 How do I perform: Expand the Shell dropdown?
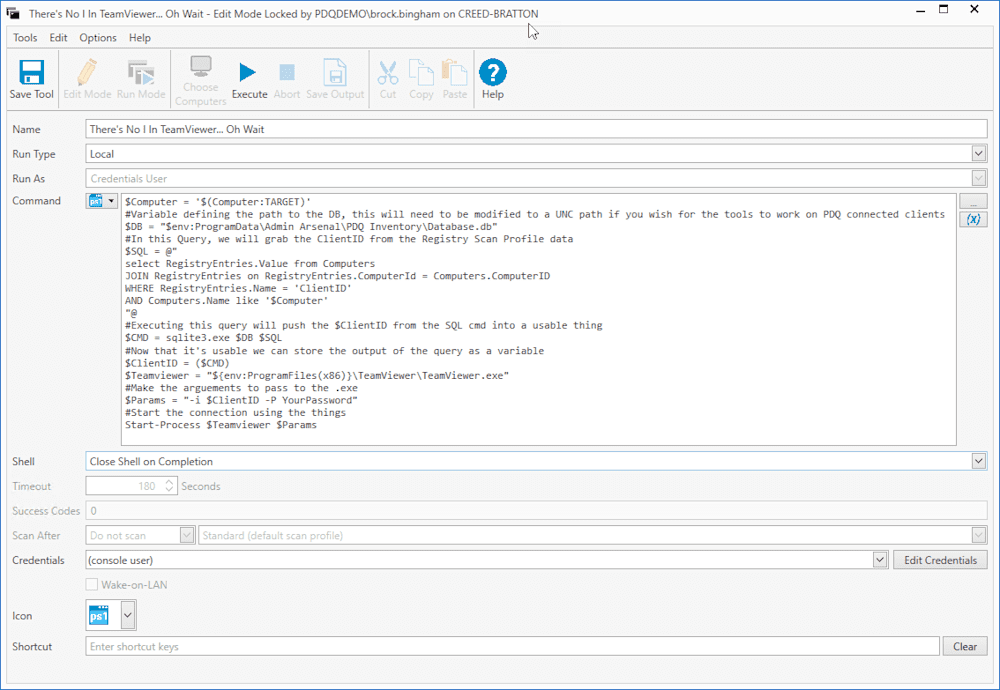tap(978, 461)
